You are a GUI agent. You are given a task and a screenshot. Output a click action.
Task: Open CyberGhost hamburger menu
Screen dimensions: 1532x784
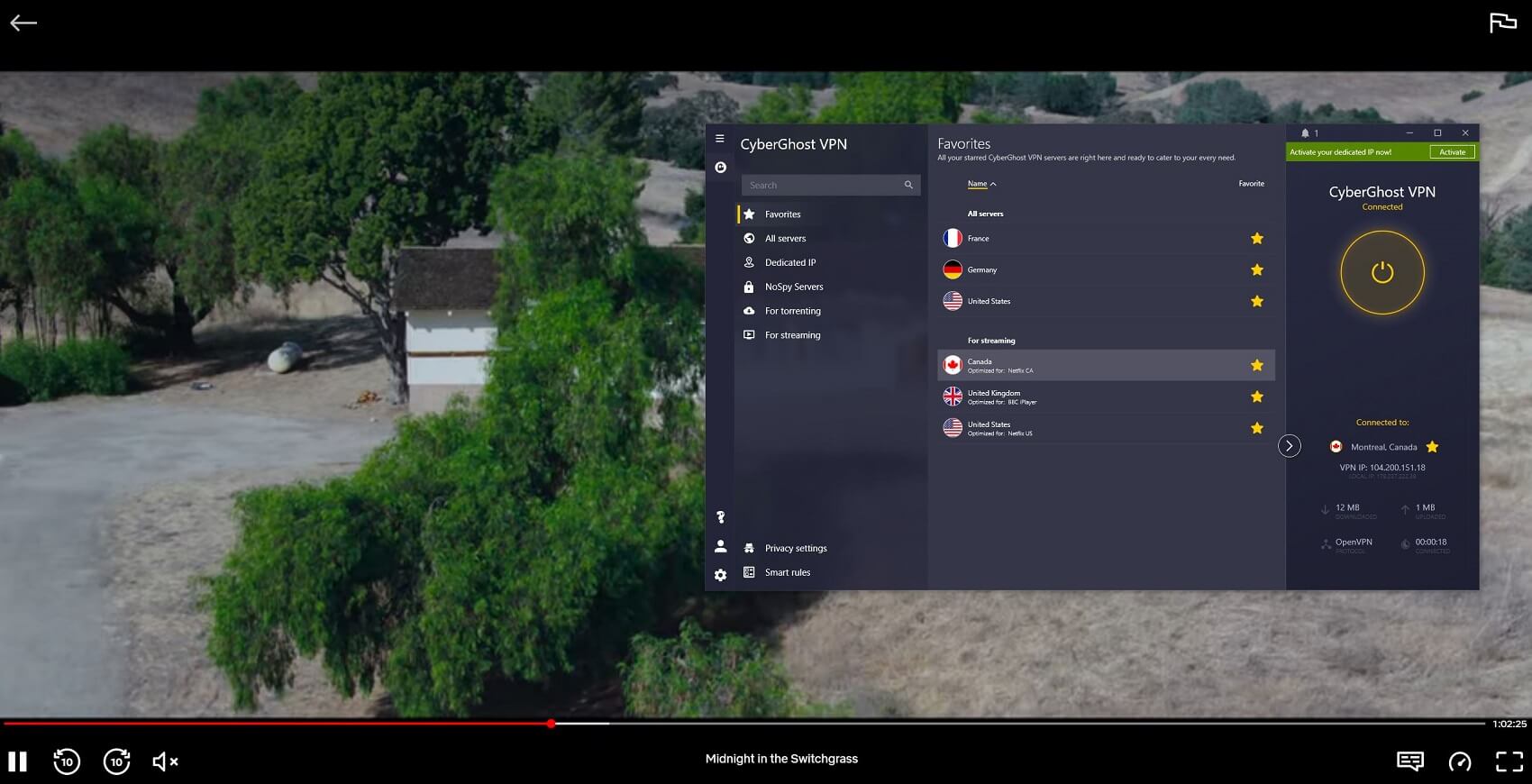tap(720, 139)
